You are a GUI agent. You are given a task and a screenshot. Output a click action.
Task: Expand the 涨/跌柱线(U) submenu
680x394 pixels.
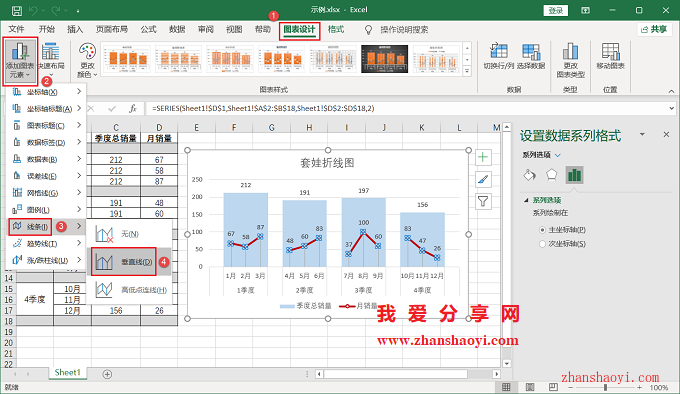click(46, 260)
